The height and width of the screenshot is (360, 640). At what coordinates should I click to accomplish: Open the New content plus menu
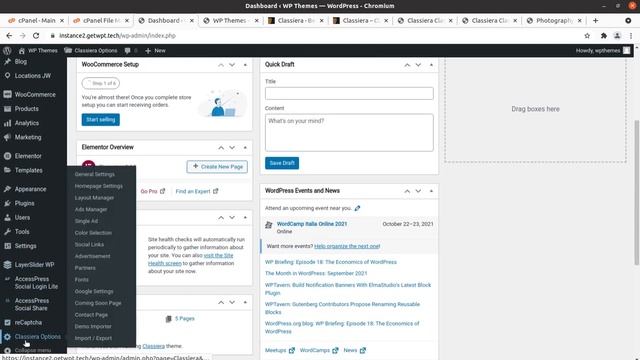tap(155, 51)
